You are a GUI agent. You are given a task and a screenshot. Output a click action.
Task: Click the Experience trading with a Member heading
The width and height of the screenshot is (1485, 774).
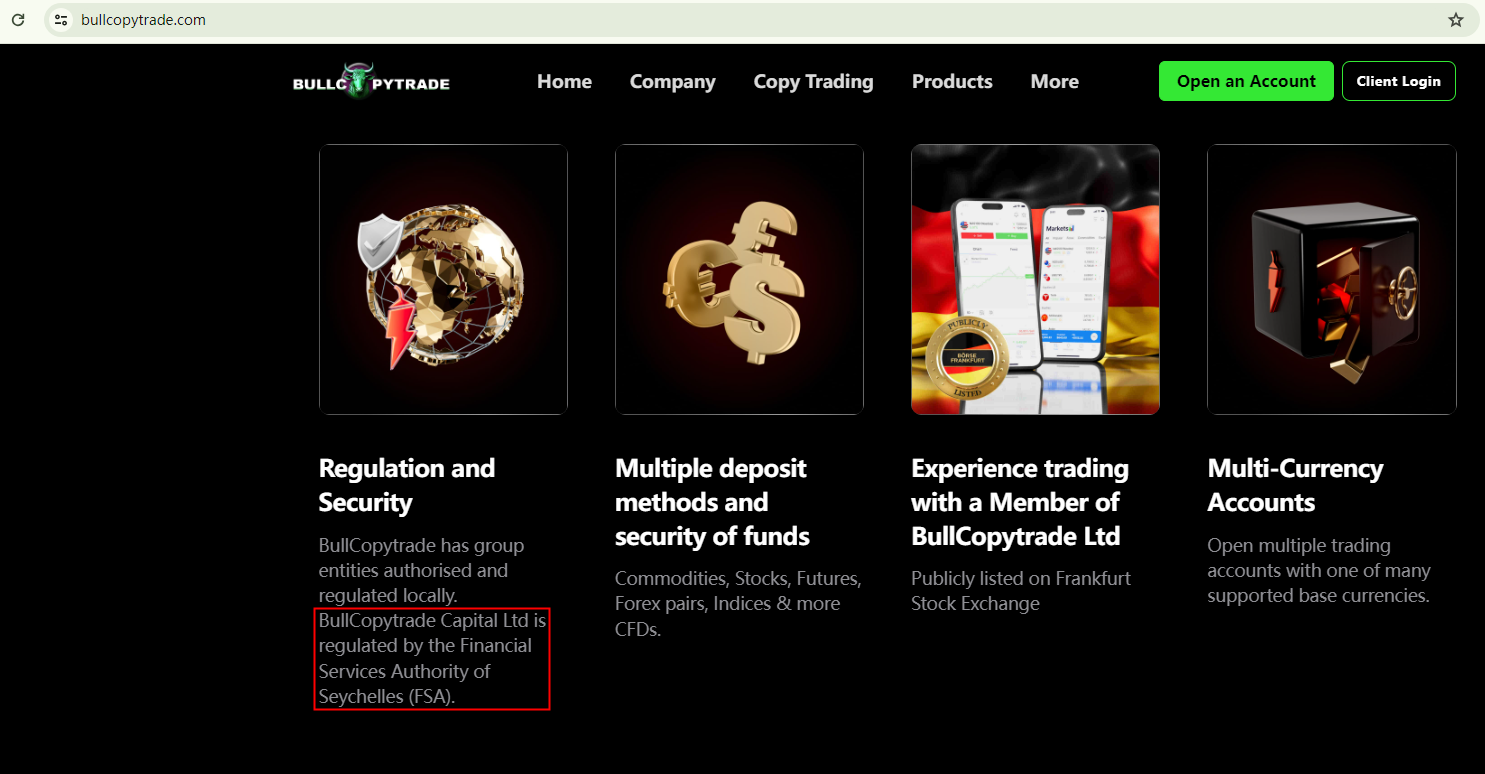(x=1020, y=502)
